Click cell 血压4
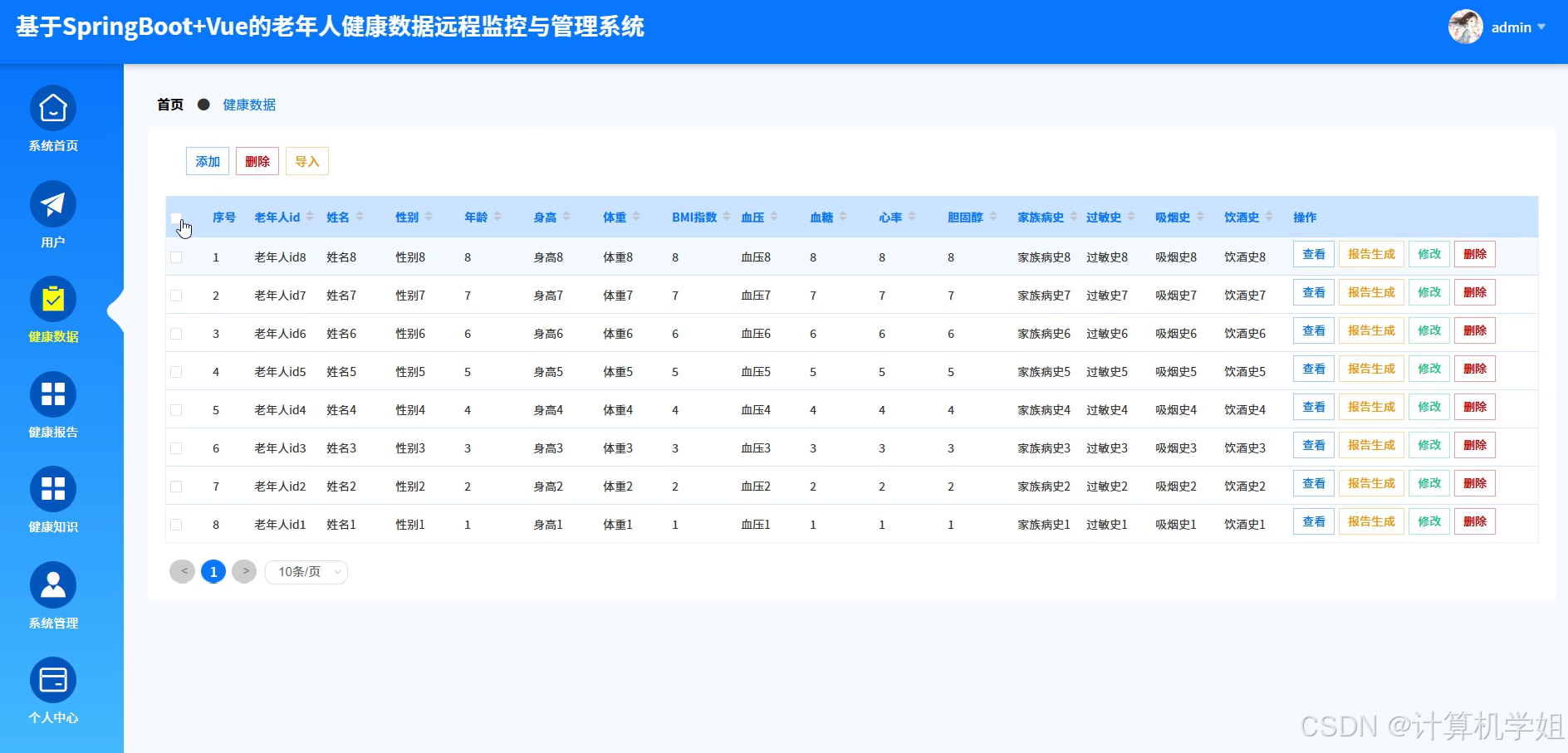Screen dimensions: 1568x753 click(x=756, y=410)
